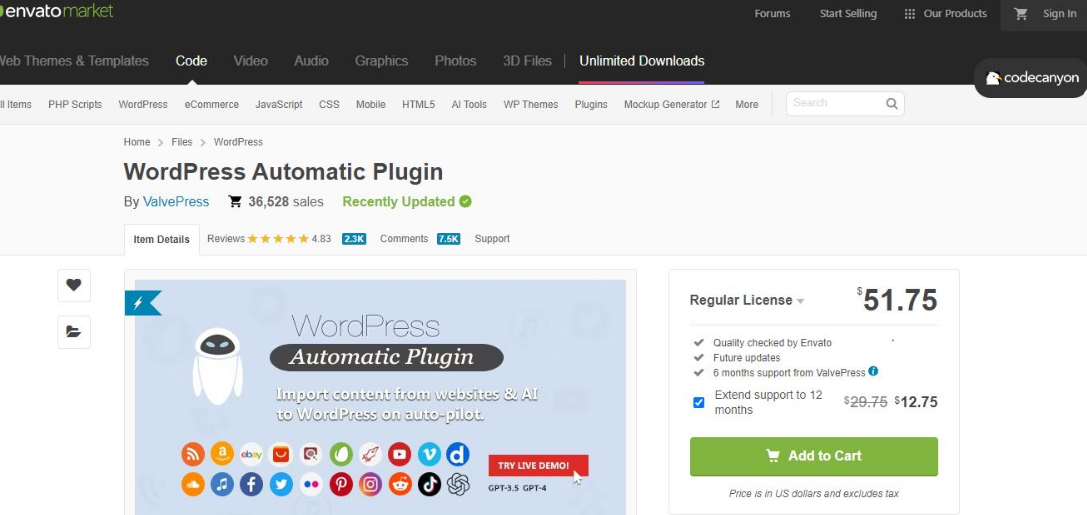
Task: Click the eBay icon in preview
Action: [x=251, y=455]
